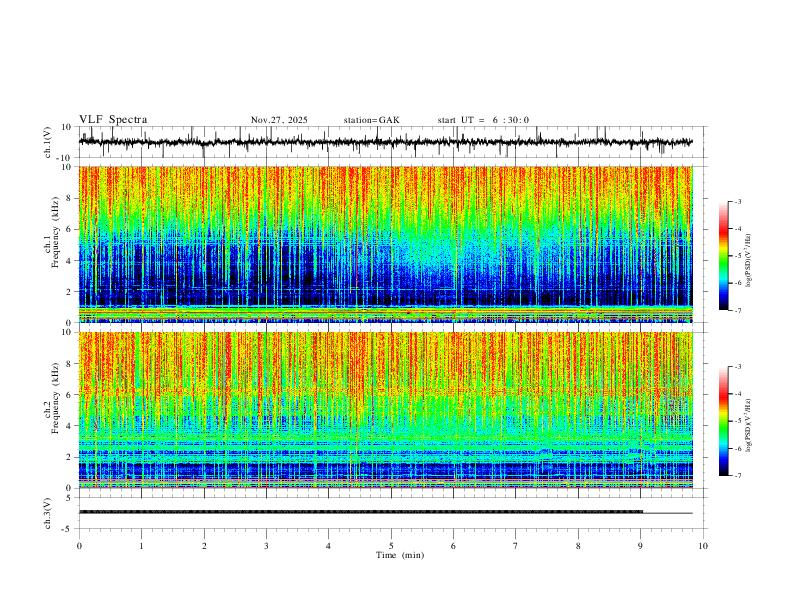Click the time axis tick '0'
Viewport: 792px width, 612px height.
79,546
